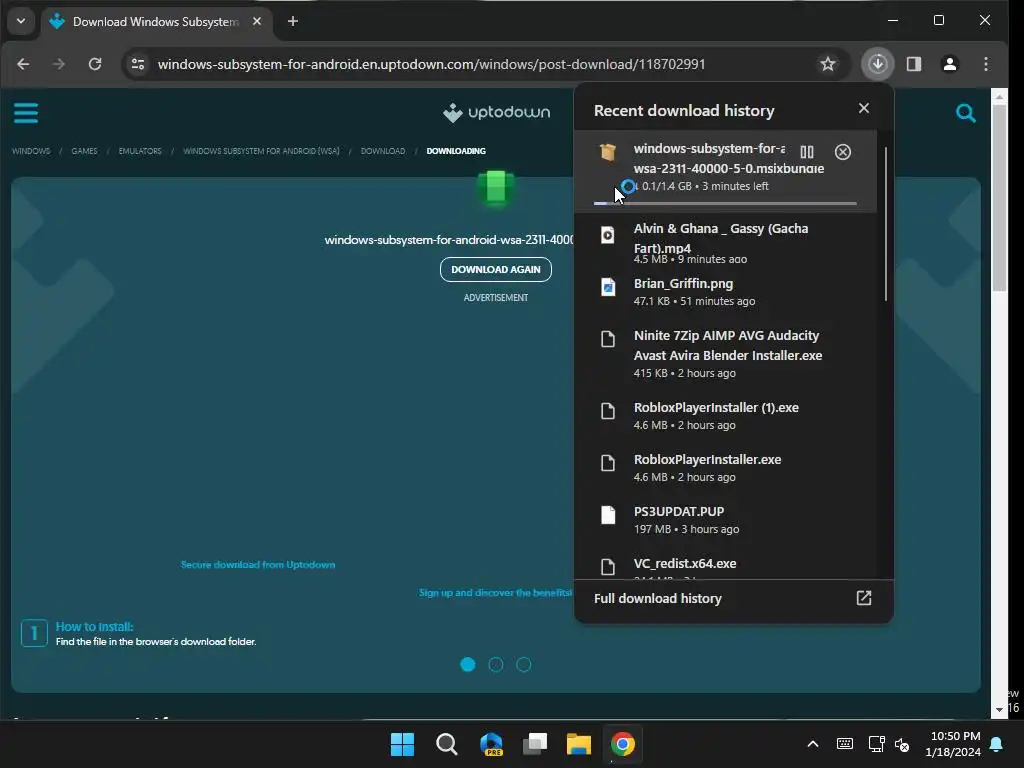
Task: Click the page vertical scrollbar thumb
Action: [x=999, y=198]
